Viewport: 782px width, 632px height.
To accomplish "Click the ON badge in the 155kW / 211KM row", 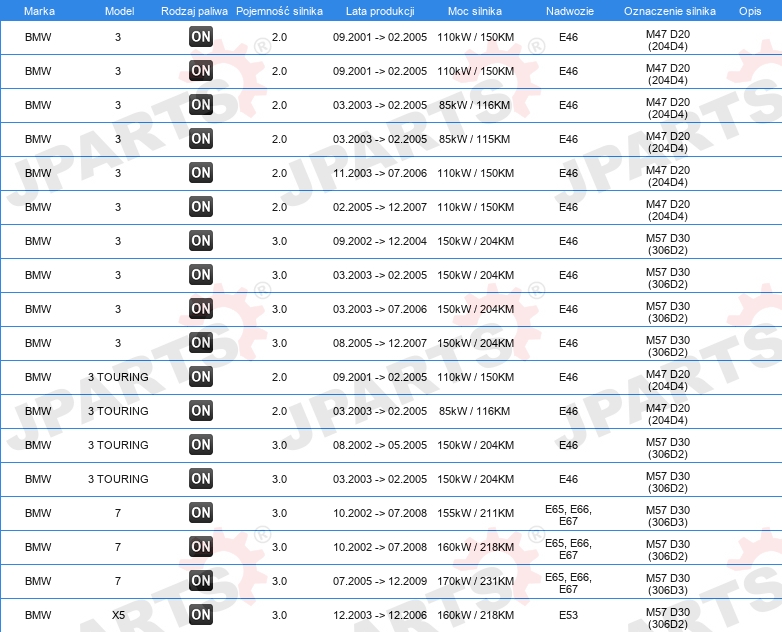I will point(201,512).
